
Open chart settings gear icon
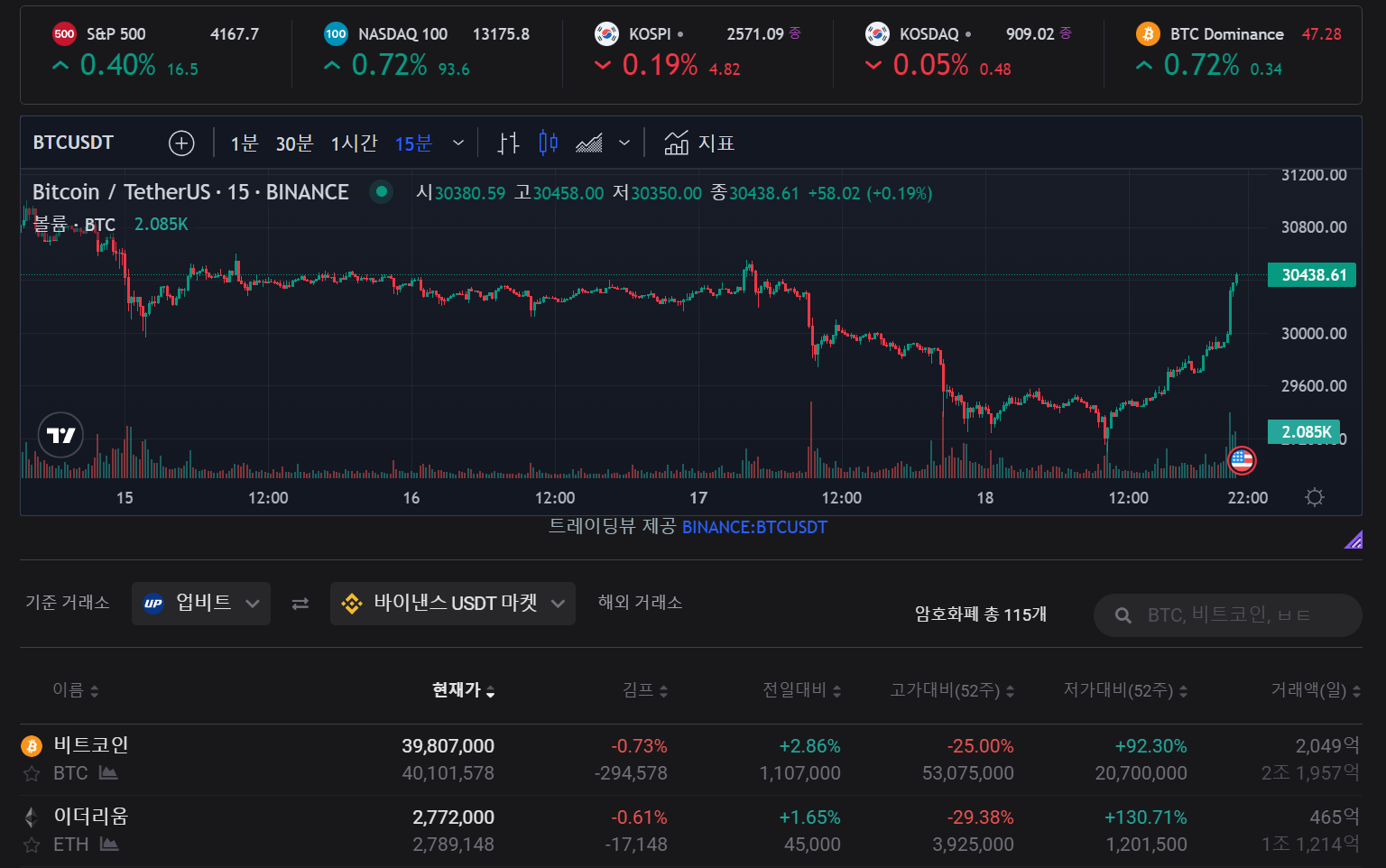coord(1315,497)
